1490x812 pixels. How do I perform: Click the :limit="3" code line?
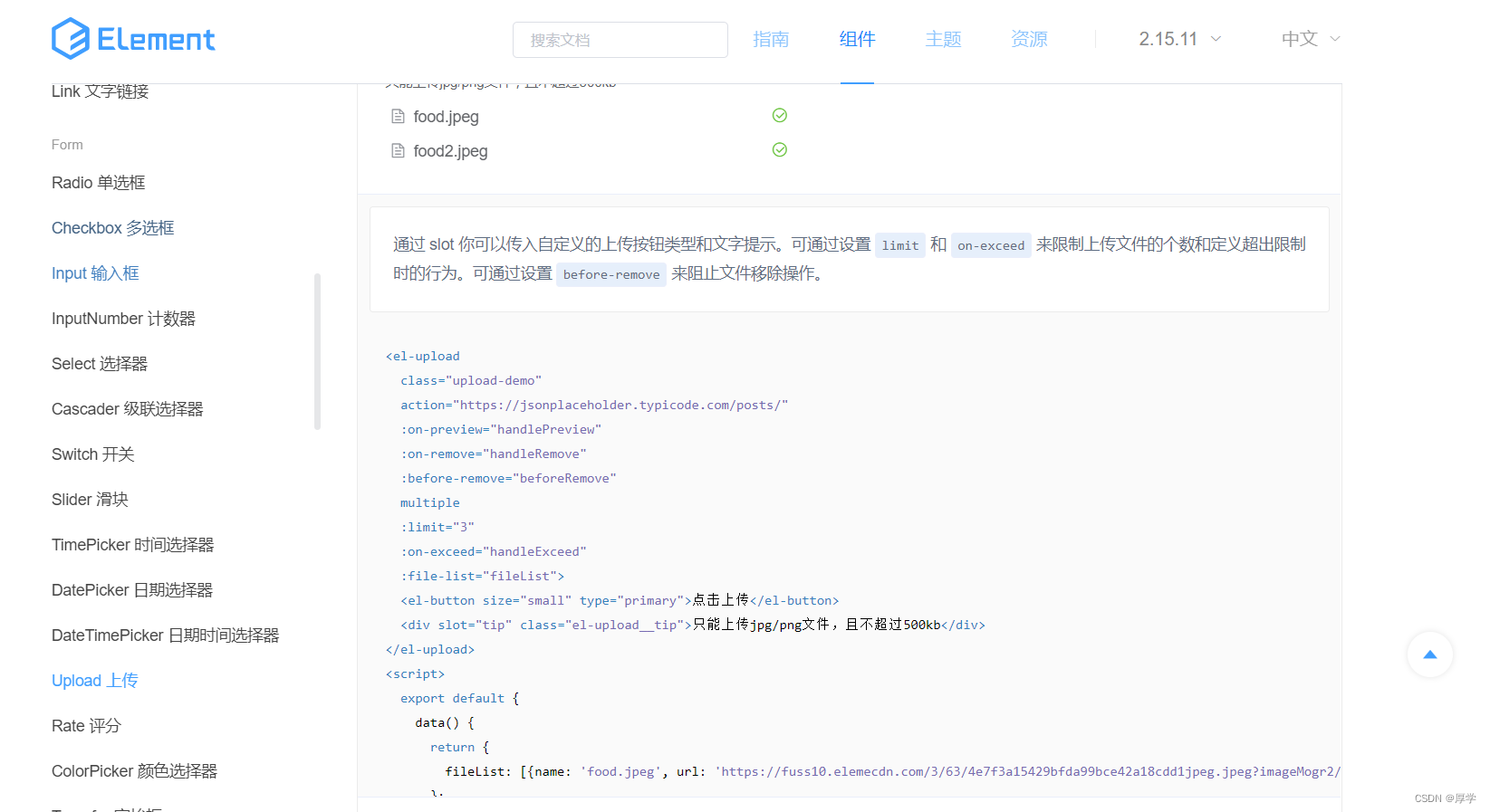click(x=437, y=528)
